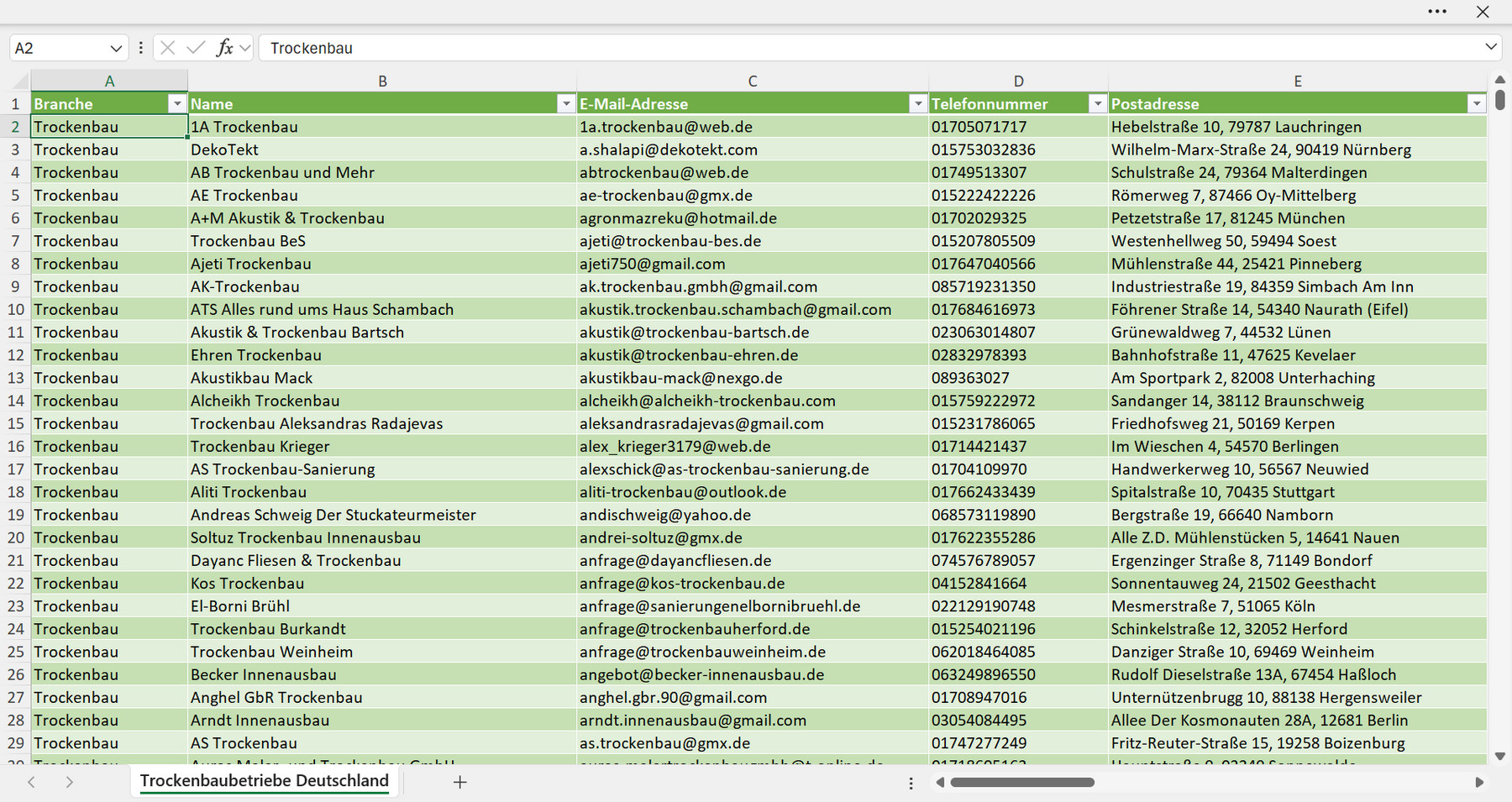Add a new sheet with plus button
The width and height of the screenshot is (1512, 802).
click(459, 782)
